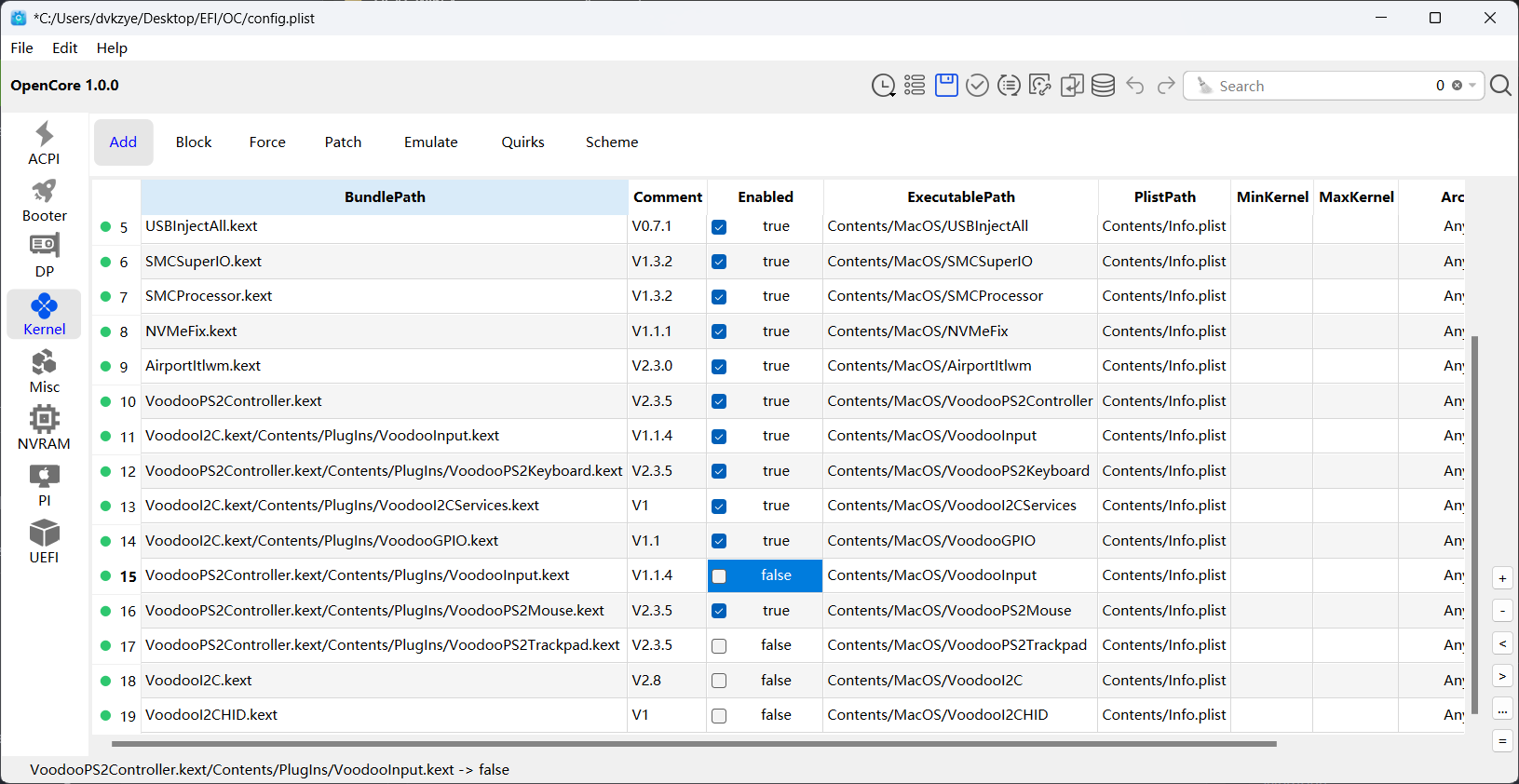The image size is (1519, 784).
Task: Click the ellipsis button beside the table
Action: click(1502, 709)
